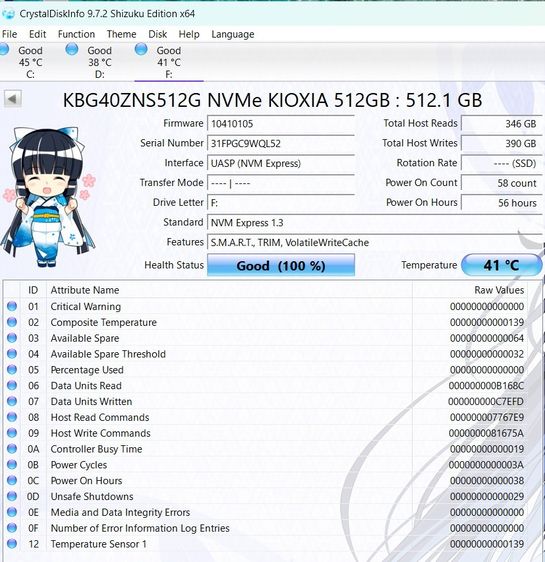
Task: Click the Standard NVM Express 1.3 field
Action: (375, 223)
